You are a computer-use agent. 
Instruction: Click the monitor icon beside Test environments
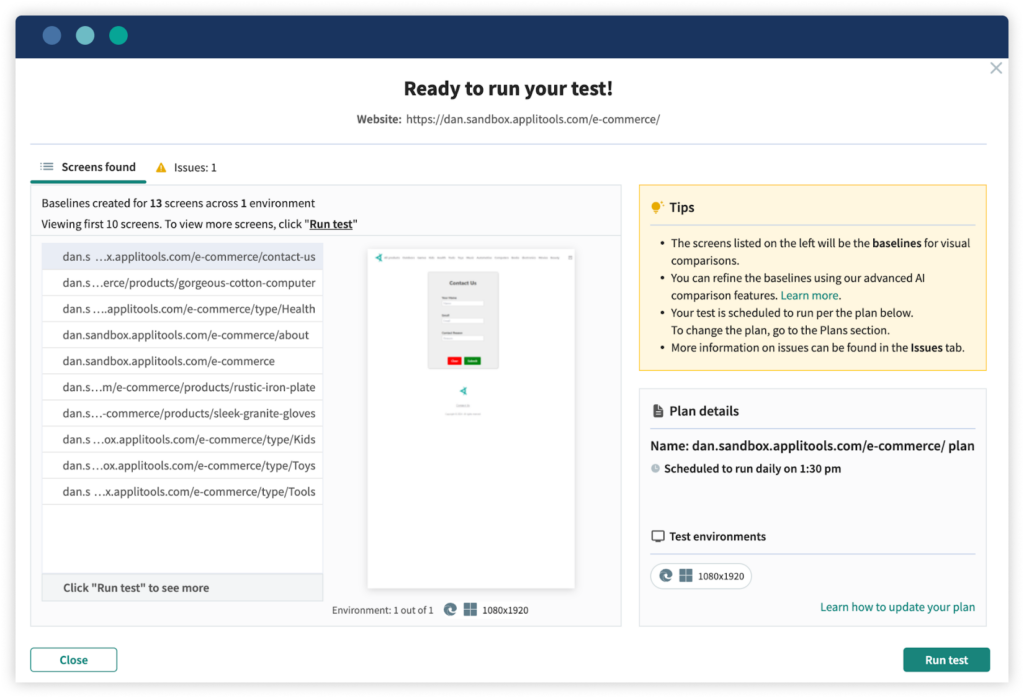click(x=657, y=537)
